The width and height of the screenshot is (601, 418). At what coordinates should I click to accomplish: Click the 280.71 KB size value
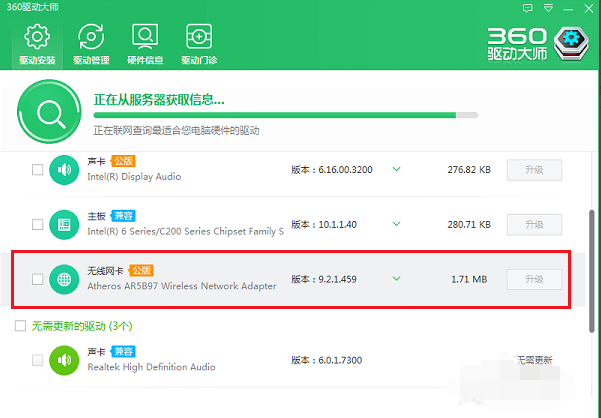[x=469, y=225]
